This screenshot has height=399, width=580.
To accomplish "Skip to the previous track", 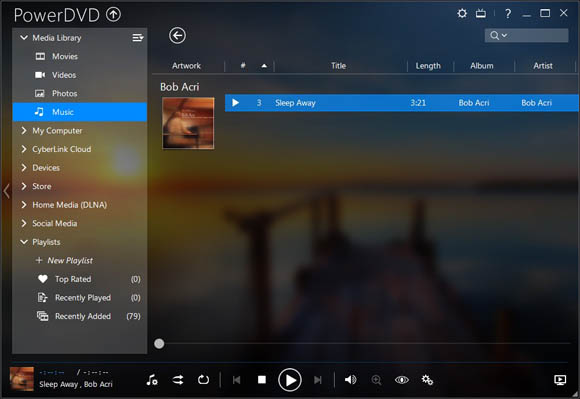I will pyautogui.click(x=236, y=380).
